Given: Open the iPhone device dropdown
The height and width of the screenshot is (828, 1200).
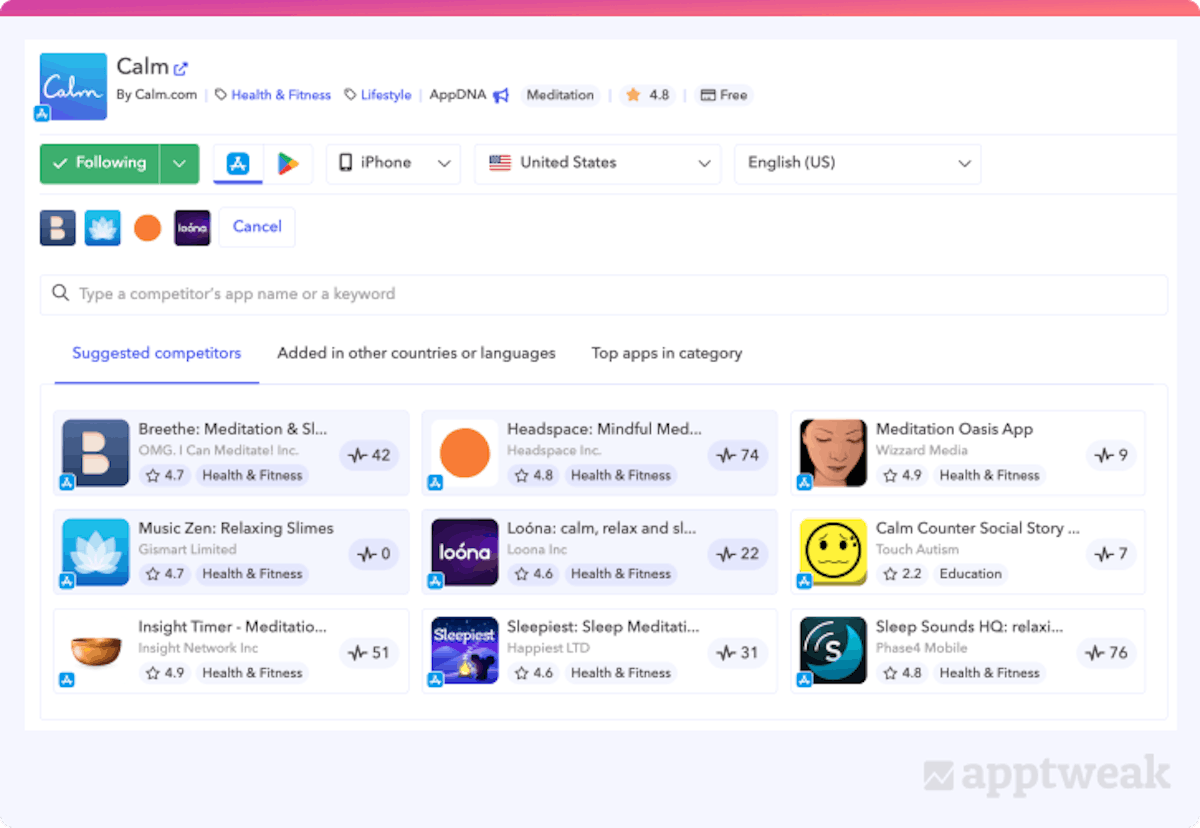Looking at the screenshot, I should pyautogui.click(x=393, y=164).
